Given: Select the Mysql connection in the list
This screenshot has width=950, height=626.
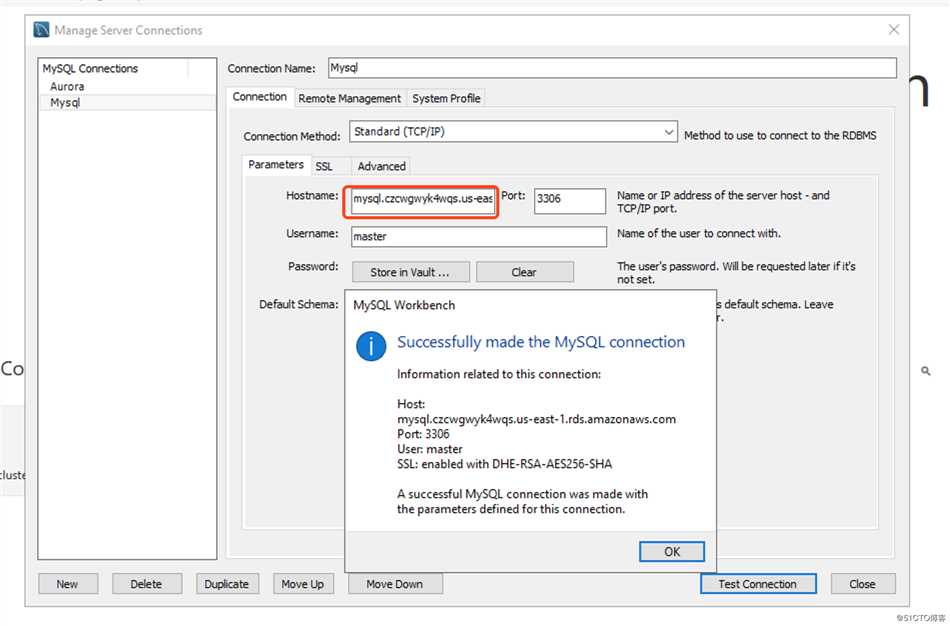Looking at the screenshot, I should [x=127, y=102].
